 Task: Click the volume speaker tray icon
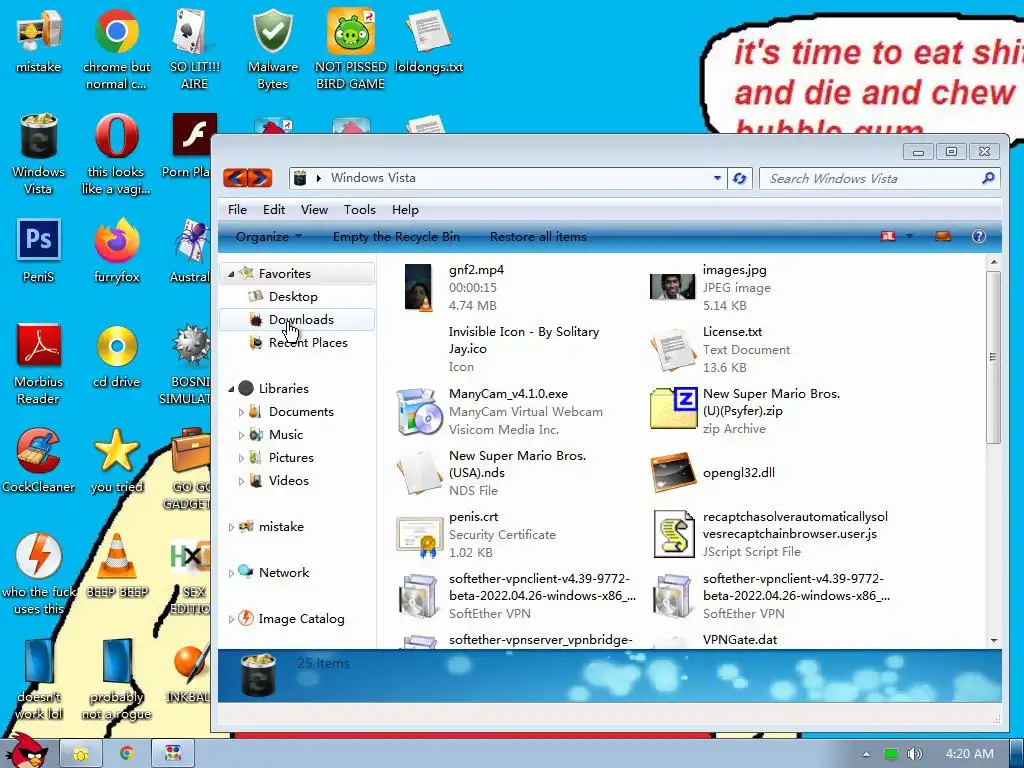point(914,754)
